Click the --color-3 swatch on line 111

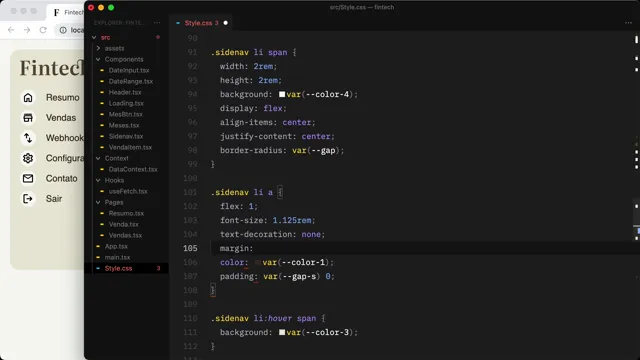282,332
